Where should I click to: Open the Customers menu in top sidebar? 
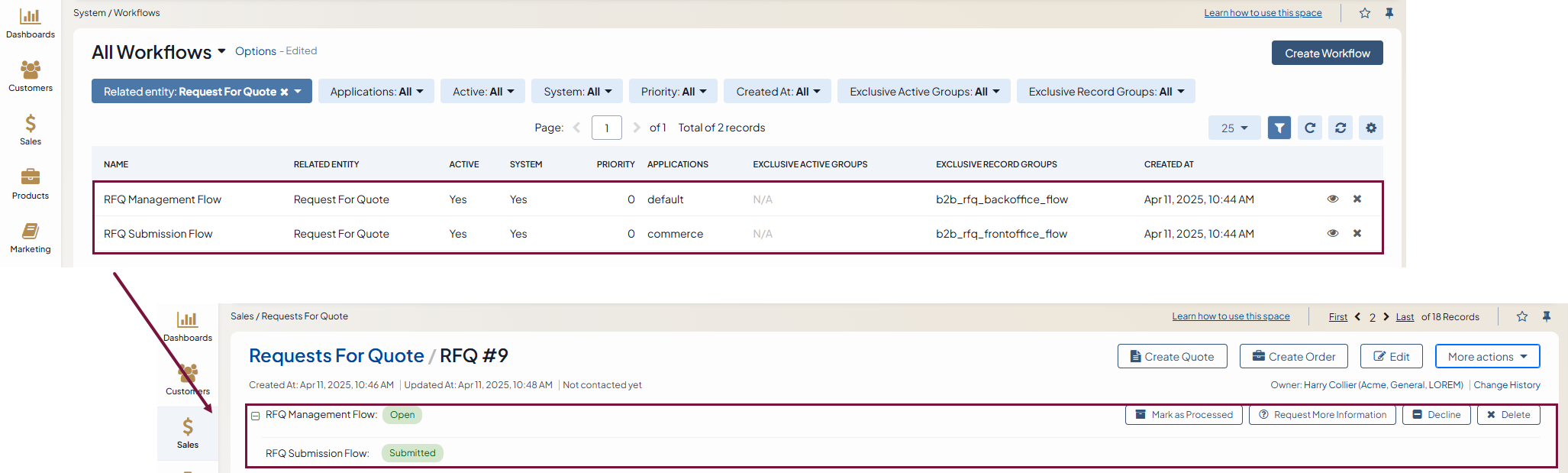30,76
